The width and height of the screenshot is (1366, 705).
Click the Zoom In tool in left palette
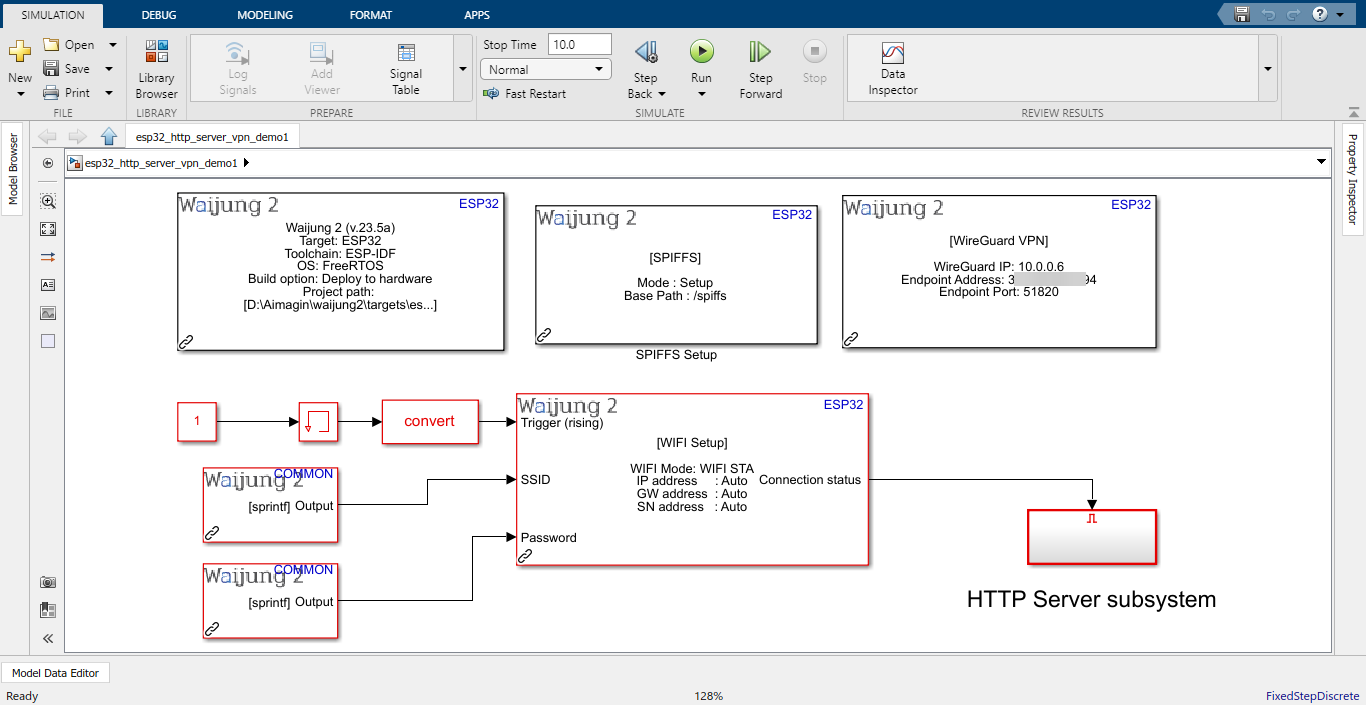coord(48,201)
